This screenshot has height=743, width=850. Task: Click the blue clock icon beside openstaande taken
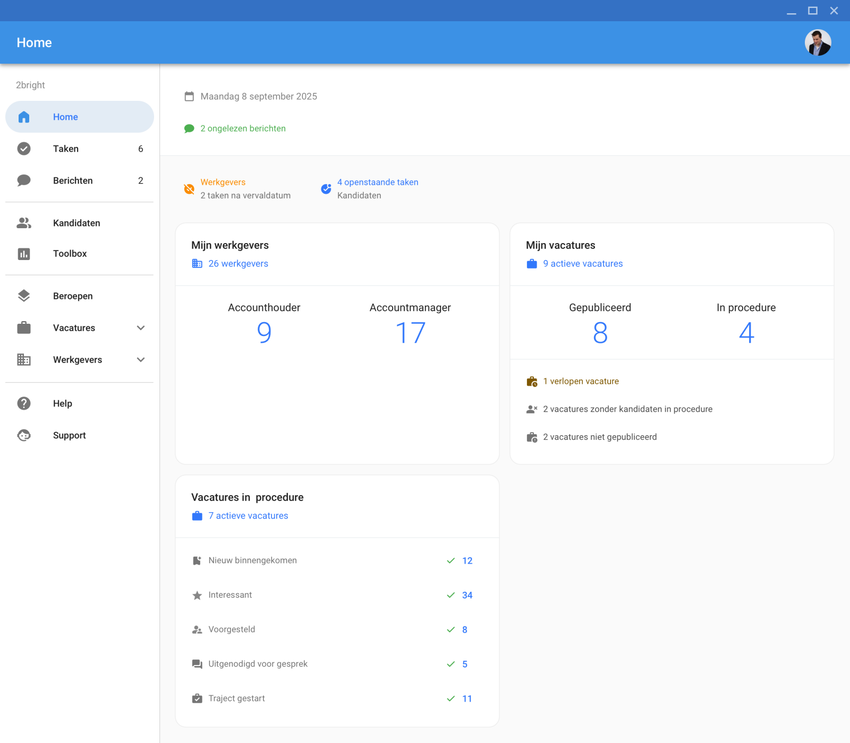tap(325, 188)
